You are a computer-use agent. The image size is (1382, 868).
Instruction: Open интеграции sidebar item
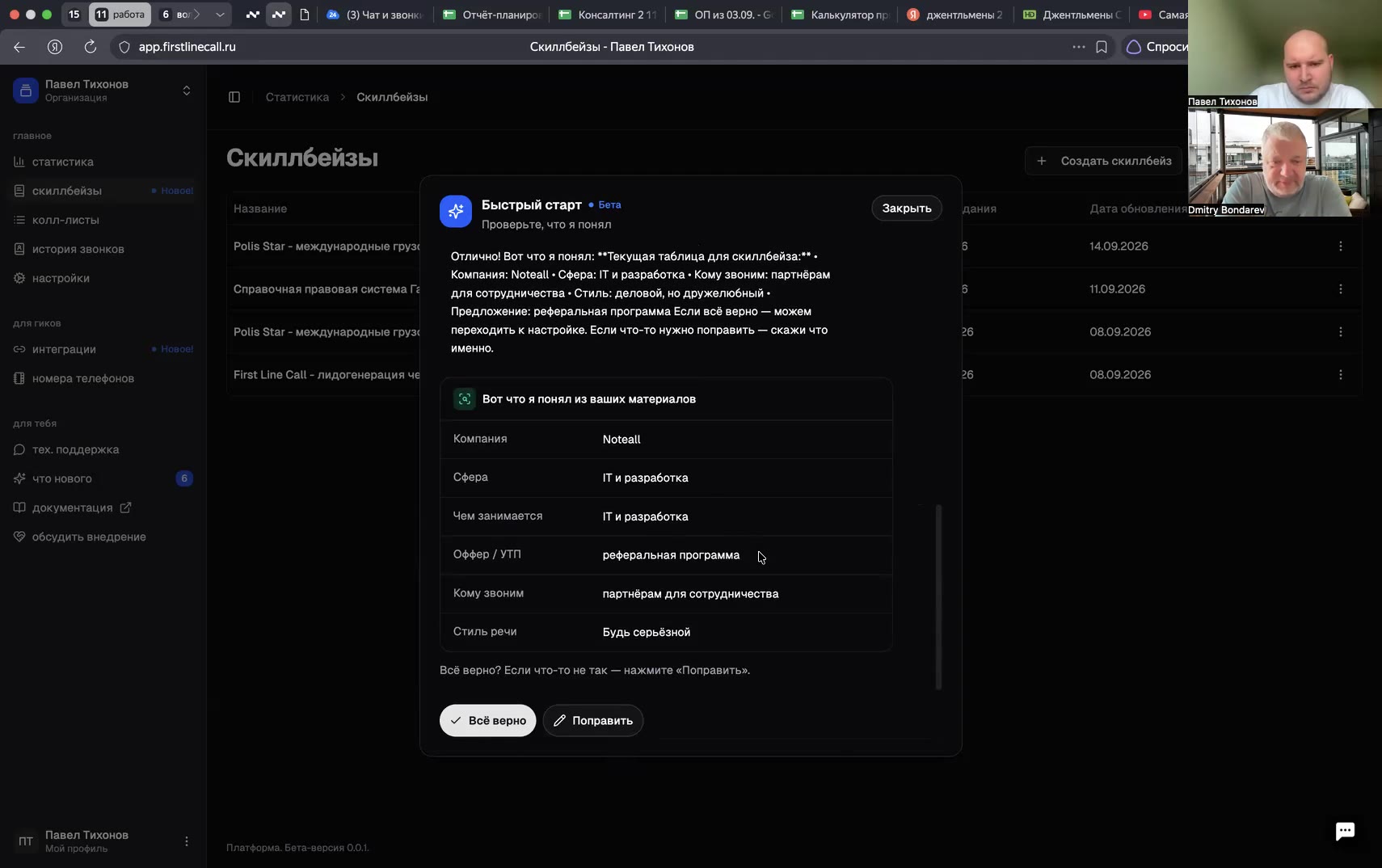(64, 349)
